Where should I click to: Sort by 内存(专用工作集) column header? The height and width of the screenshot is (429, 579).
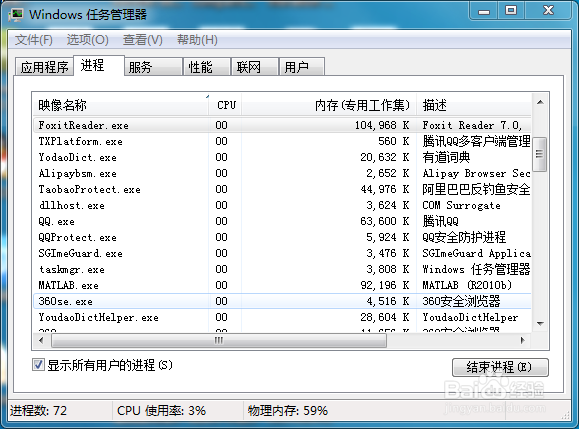tap(329, 105)
